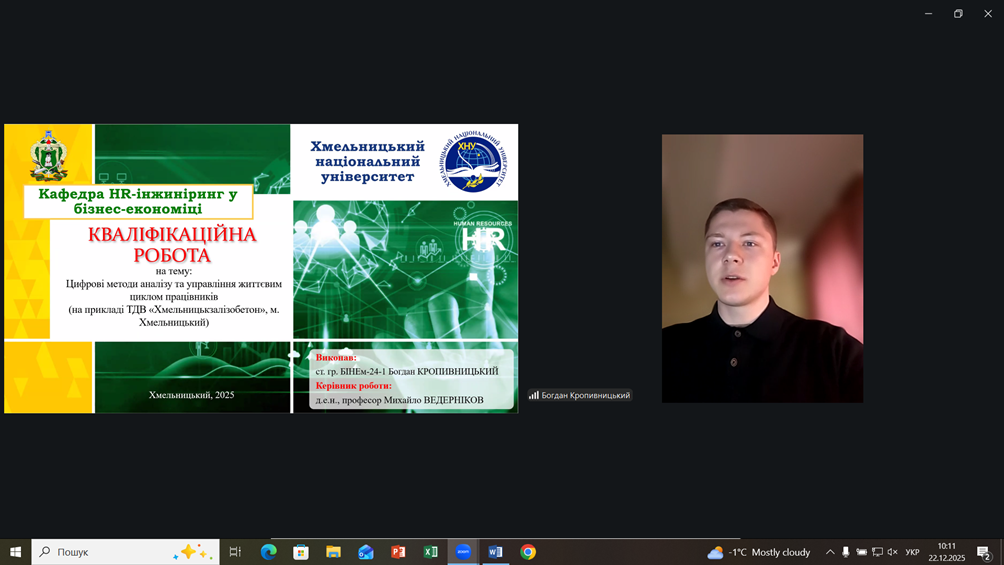Image resolution: width=1004 pixels, height=565 pixels.
Task: Open Excel from the taskbar
Action: [x=431, y=552]
